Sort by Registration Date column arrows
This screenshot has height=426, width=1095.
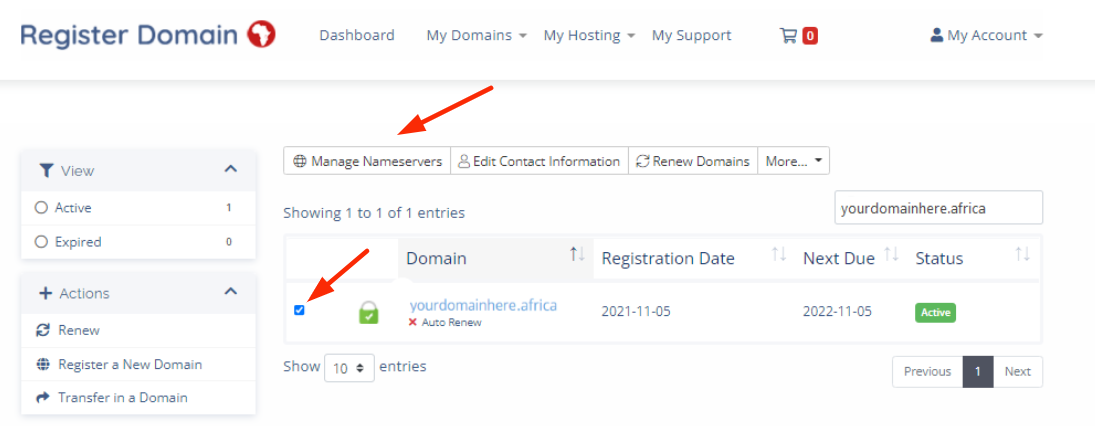(x=780, y=256)
